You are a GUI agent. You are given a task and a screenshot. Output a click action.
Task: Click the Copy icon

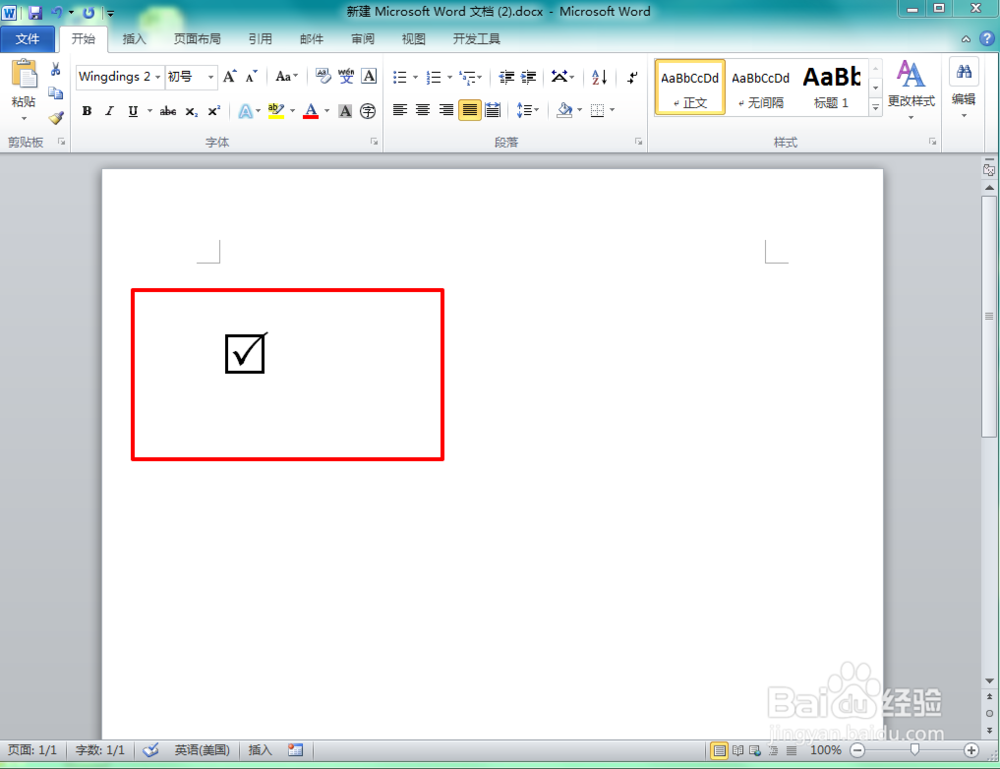pos(55,93)
